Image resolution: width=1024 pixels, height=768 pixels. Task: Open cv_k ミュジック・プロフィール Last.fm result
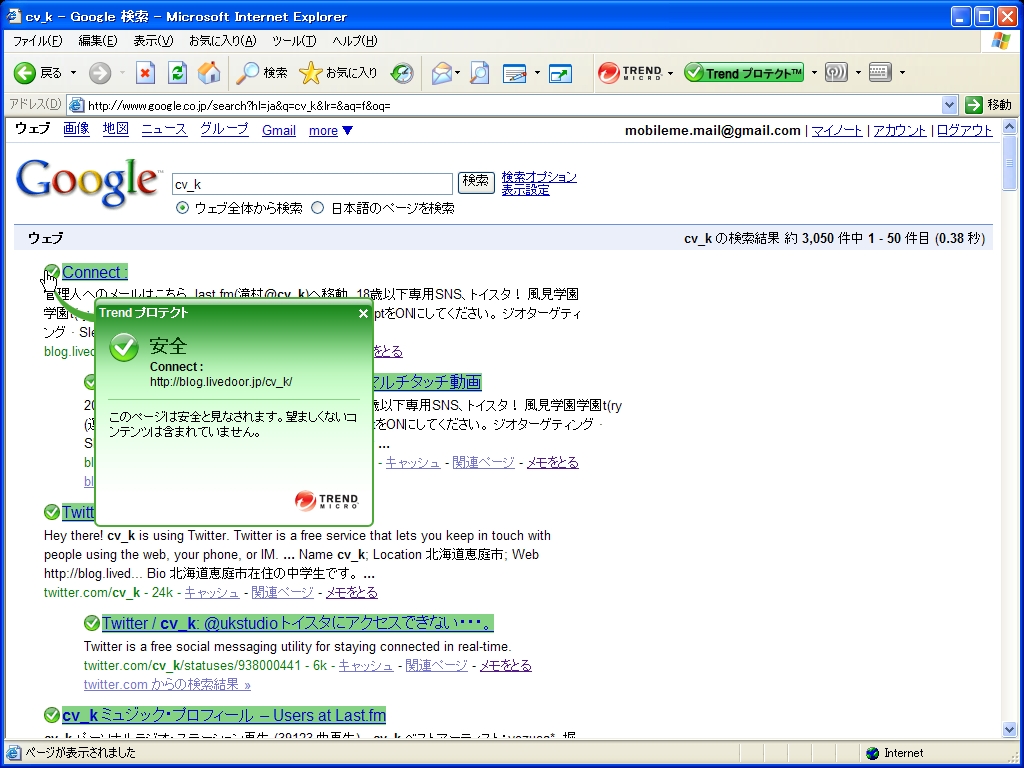[x=224, y=715]
